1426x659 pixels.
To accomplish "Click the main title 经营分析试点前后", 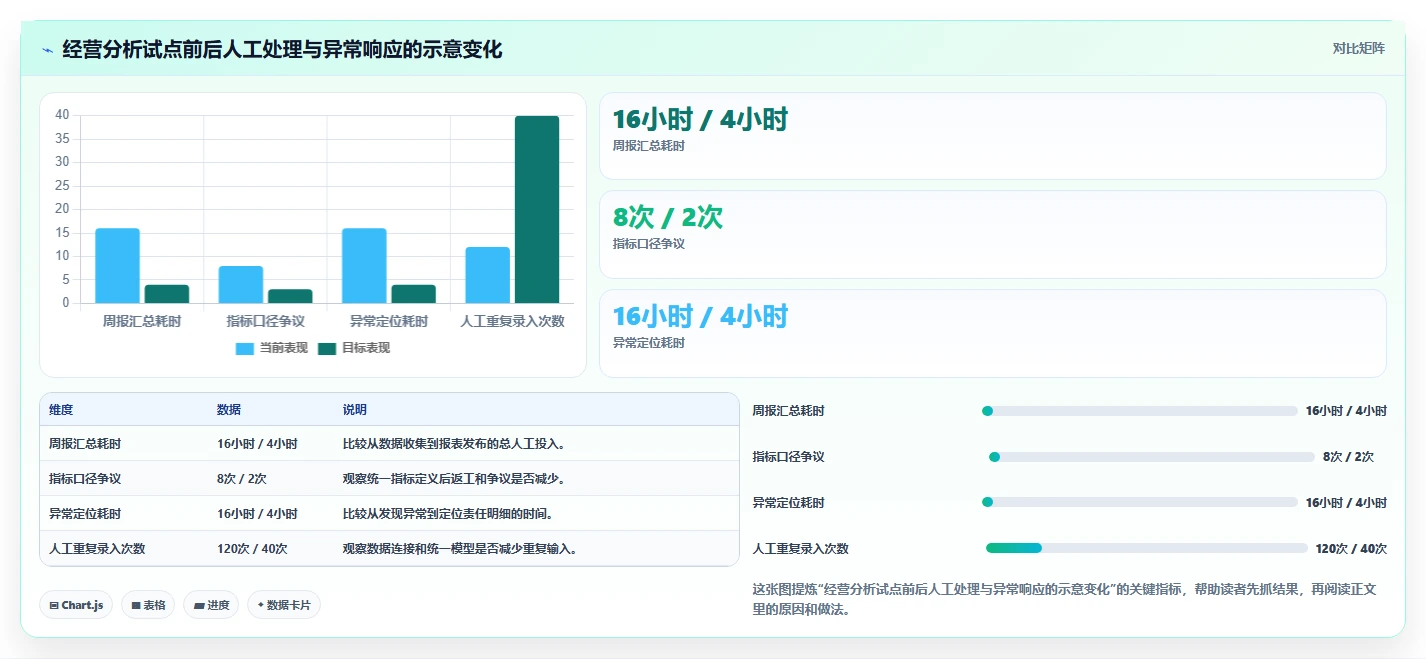I will click(282, 49).
